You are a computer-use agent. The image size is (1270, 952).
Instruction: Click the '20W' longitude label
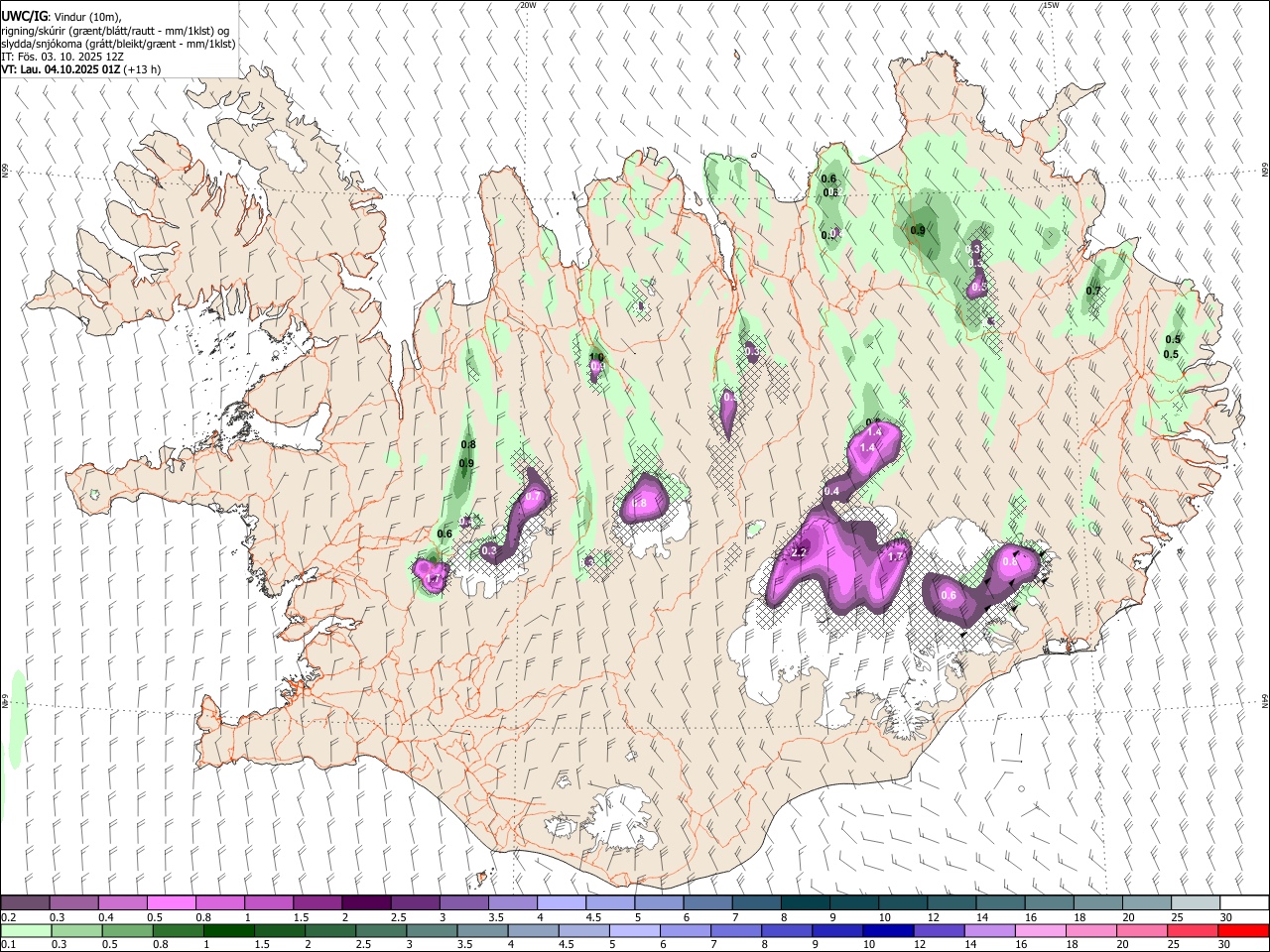pos(528,5)
